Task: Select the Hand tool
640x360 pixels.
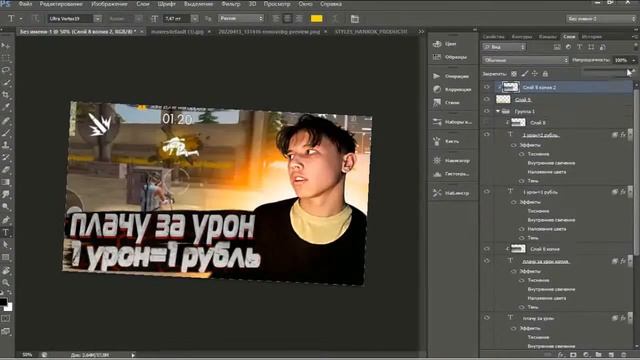Action: [x=6, y=270]
